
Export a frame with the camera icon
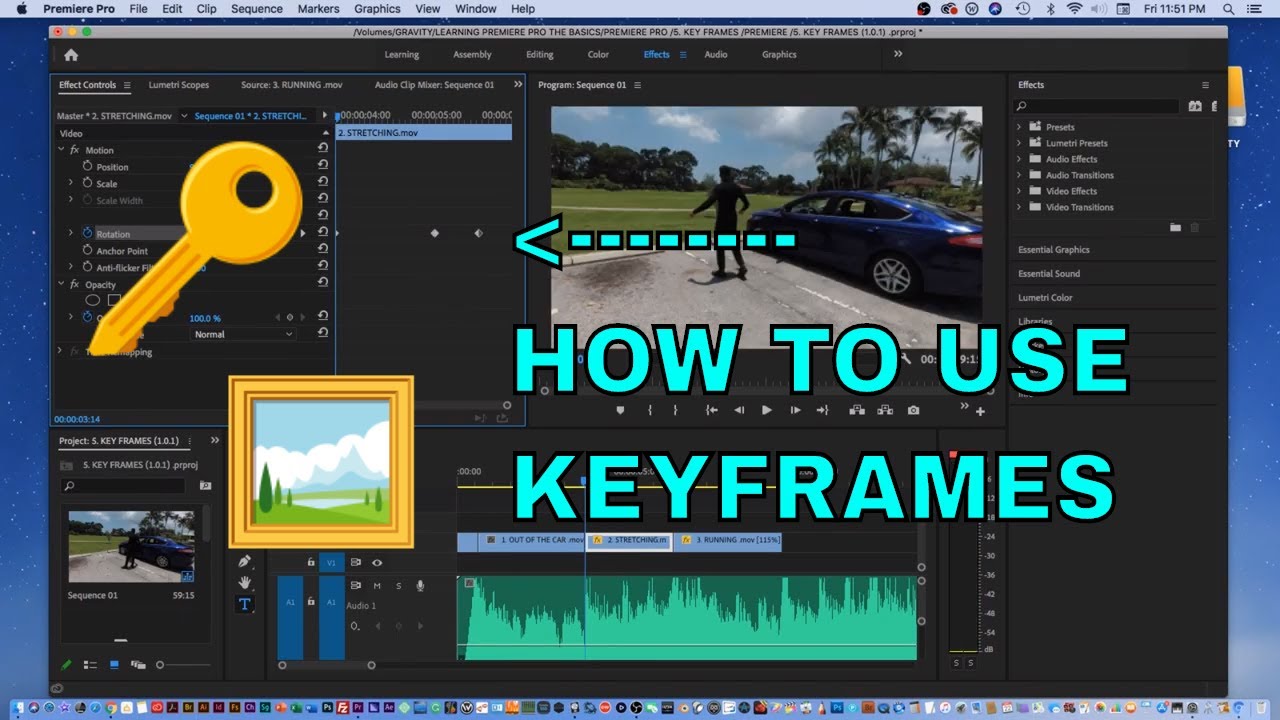pos(913,410)
